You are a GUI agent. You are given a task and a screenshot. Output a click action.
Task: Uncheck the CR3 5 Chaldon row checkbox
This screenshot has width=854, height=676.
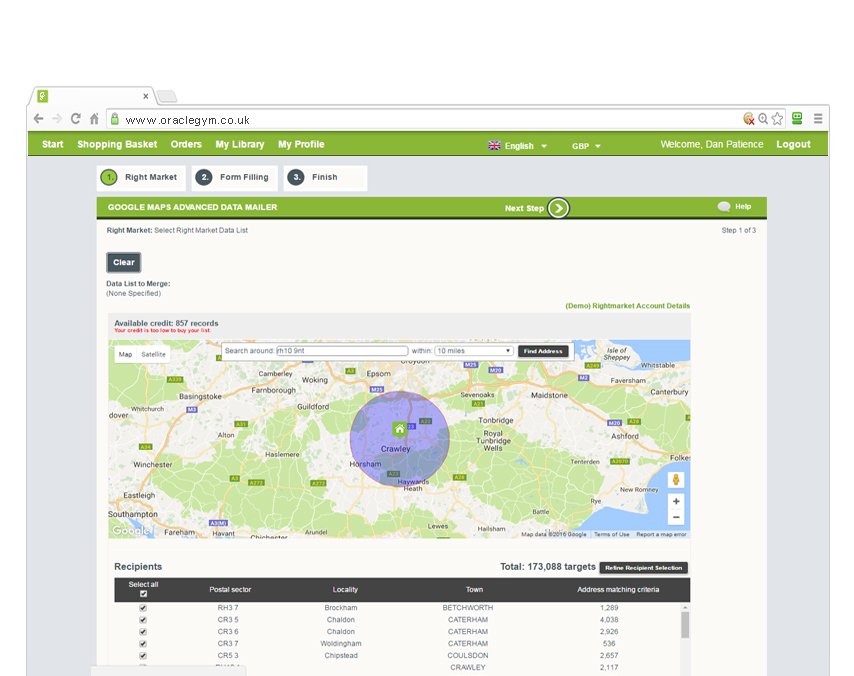[143, 620]
